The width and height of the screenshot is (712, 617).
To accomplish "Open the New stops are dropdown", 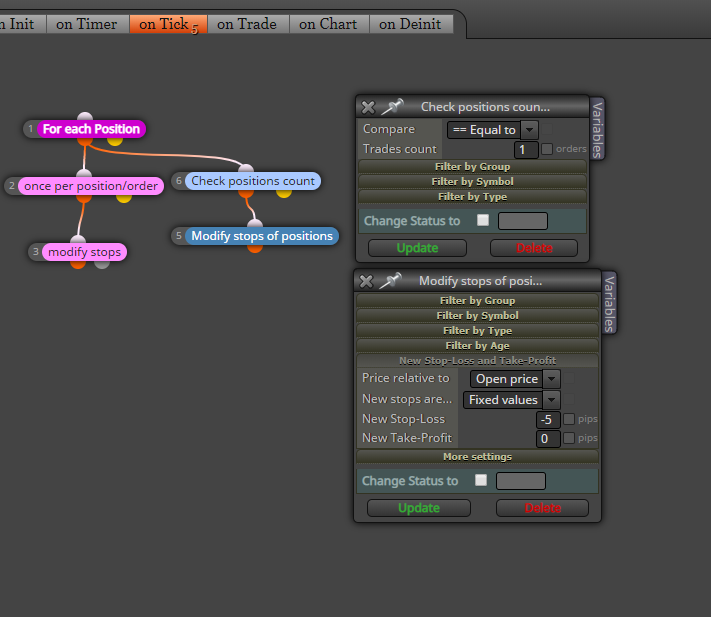I will pyautogui.click(x=511, y=400).
